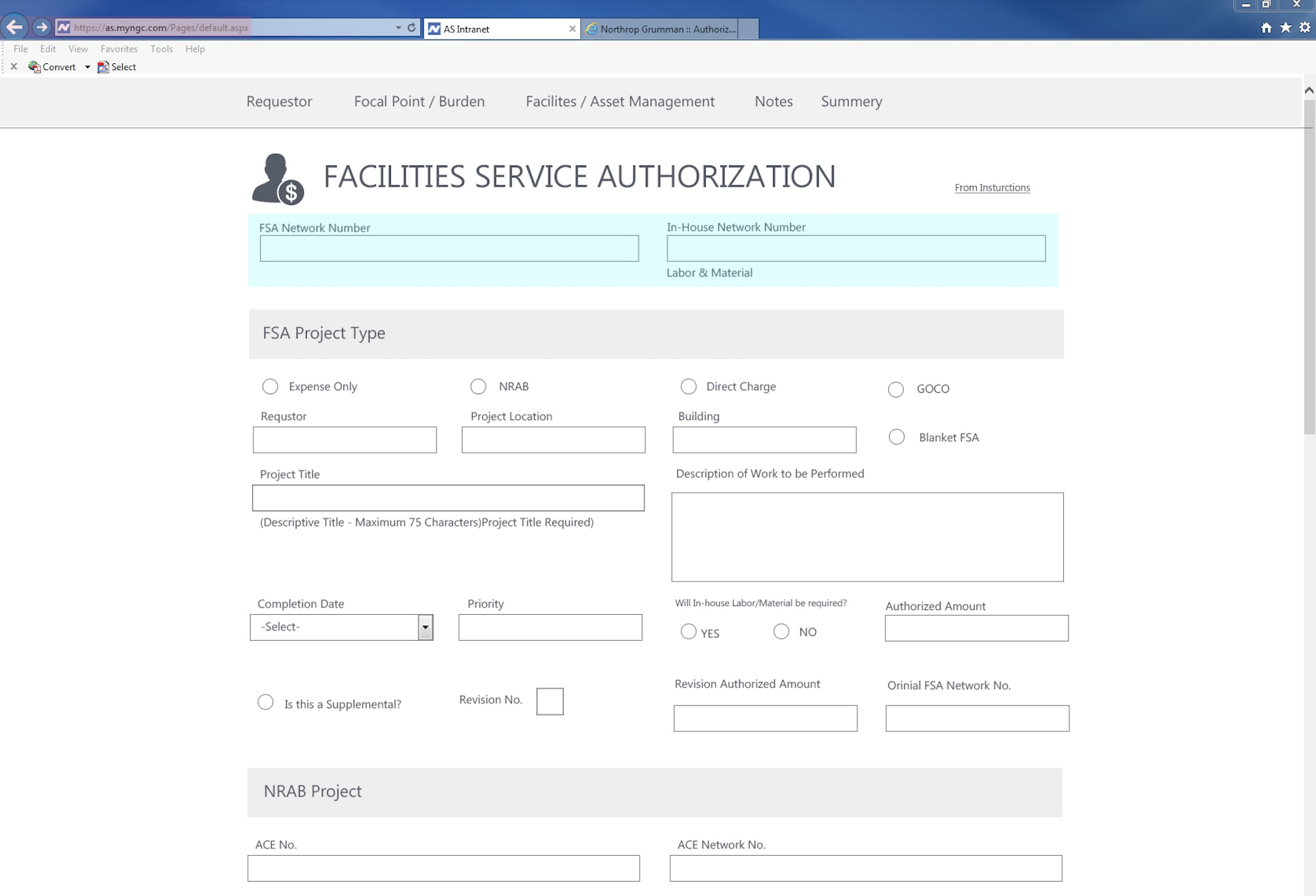Select the Expense Only radio button

click(x=270, y=387)
